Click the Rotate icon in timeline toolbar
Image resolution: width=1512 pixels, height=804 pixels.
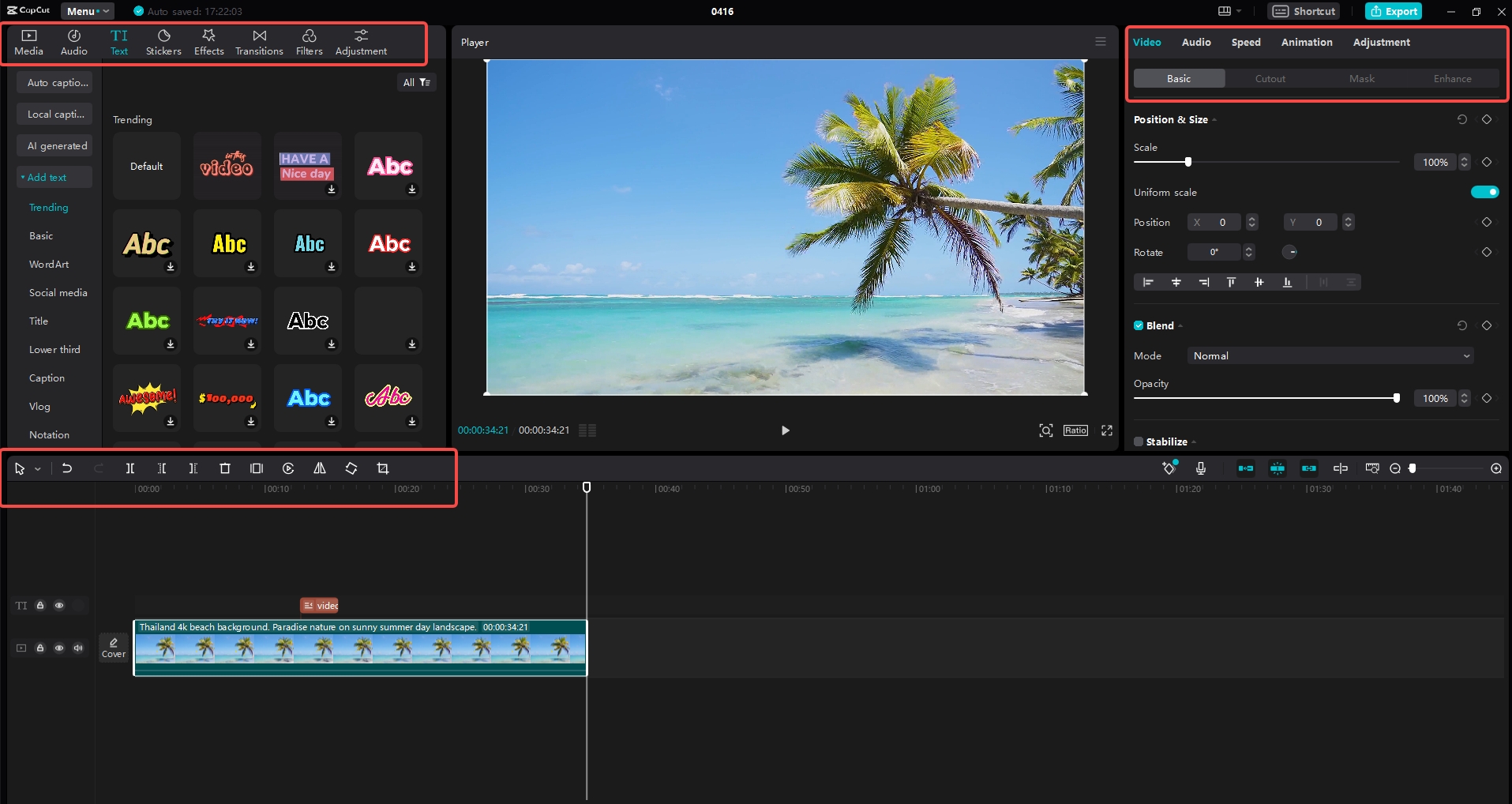tap(351, 468)
